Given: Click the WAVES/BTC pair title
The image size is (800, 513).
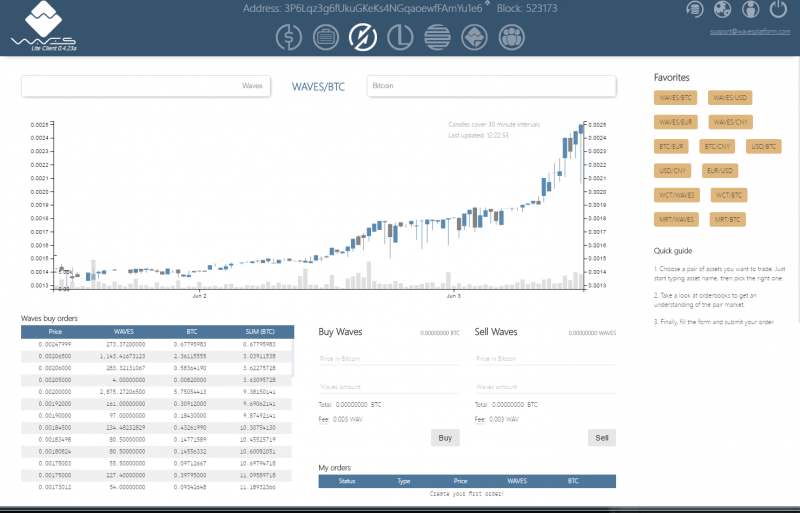Looking at the screenshot, I should (318, 87).
